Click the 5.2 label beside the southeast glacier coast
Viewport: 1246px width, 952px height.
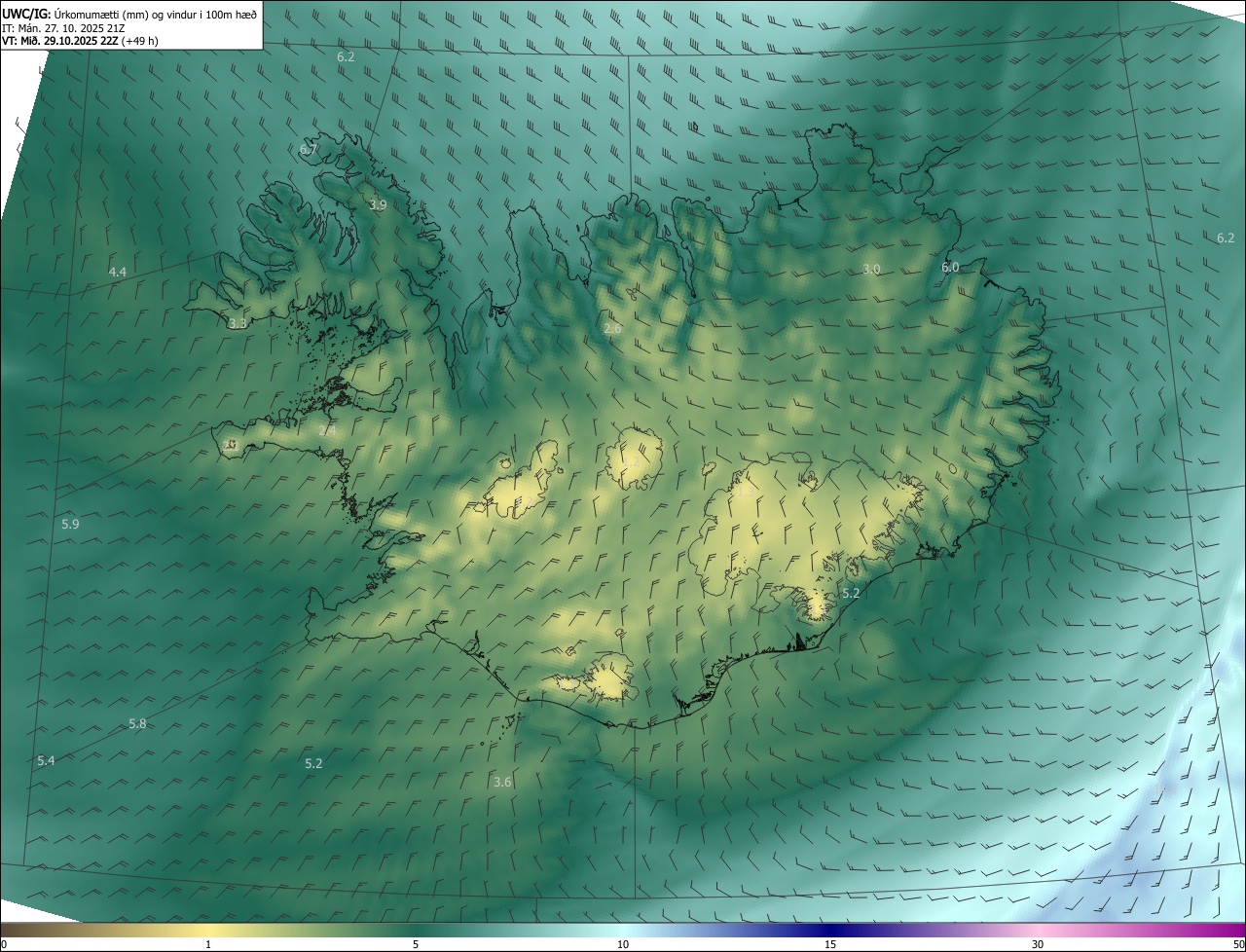[851, 593]
